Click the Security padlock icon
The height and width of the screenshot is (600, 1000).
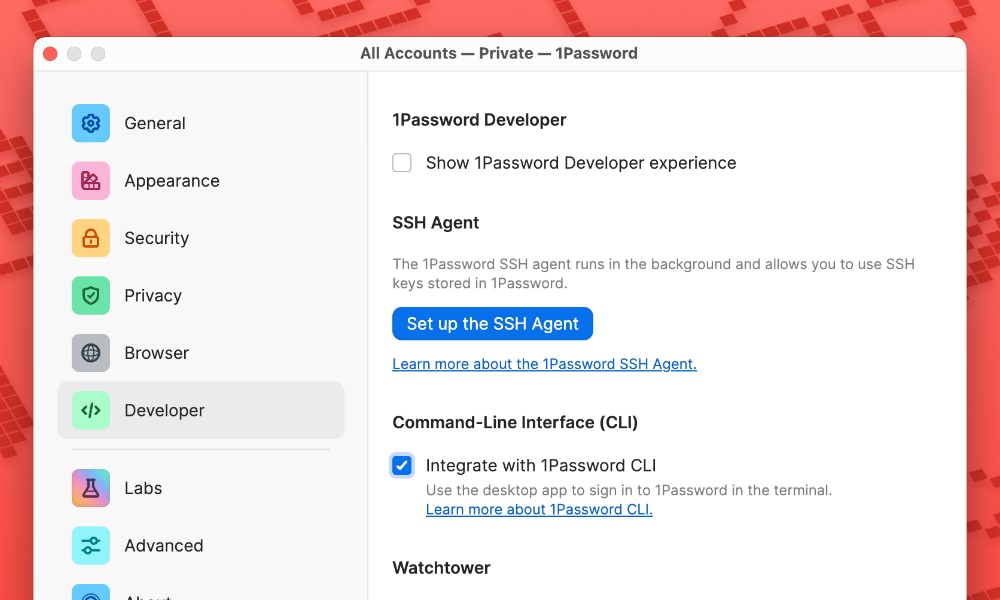[91, 238]
